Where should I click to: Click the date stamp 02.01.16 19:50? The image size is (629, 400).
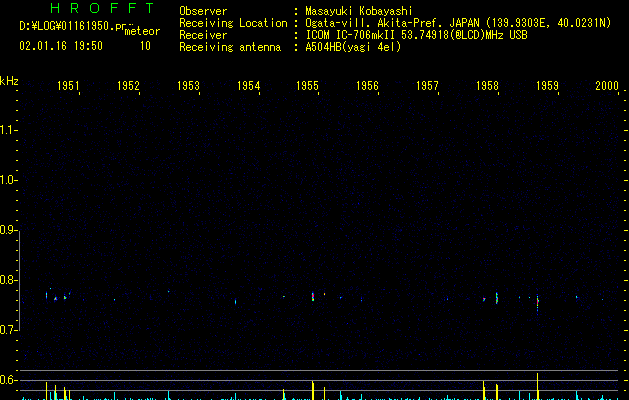pos(61,46)
